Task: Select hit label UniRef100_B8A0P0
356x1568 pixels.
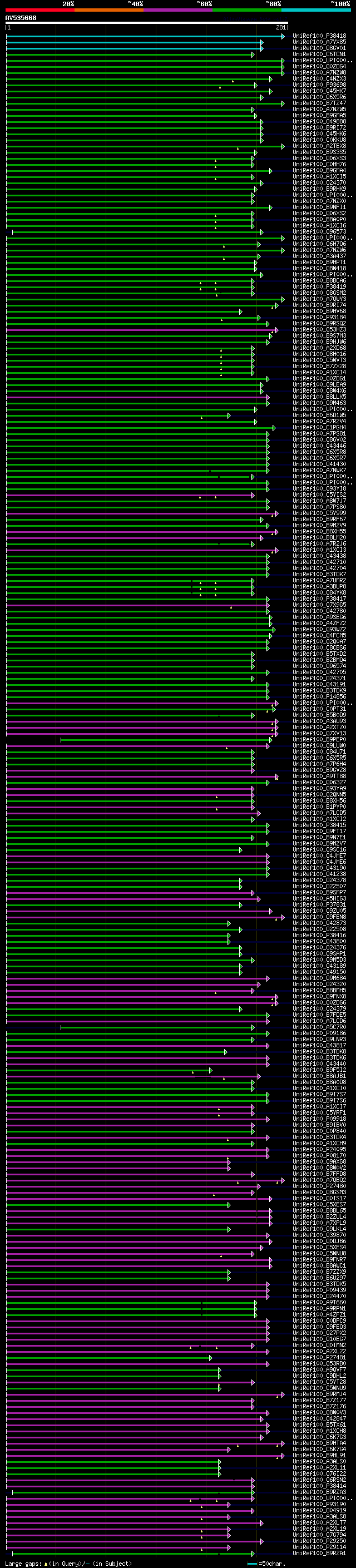Action: pos(319,220)
